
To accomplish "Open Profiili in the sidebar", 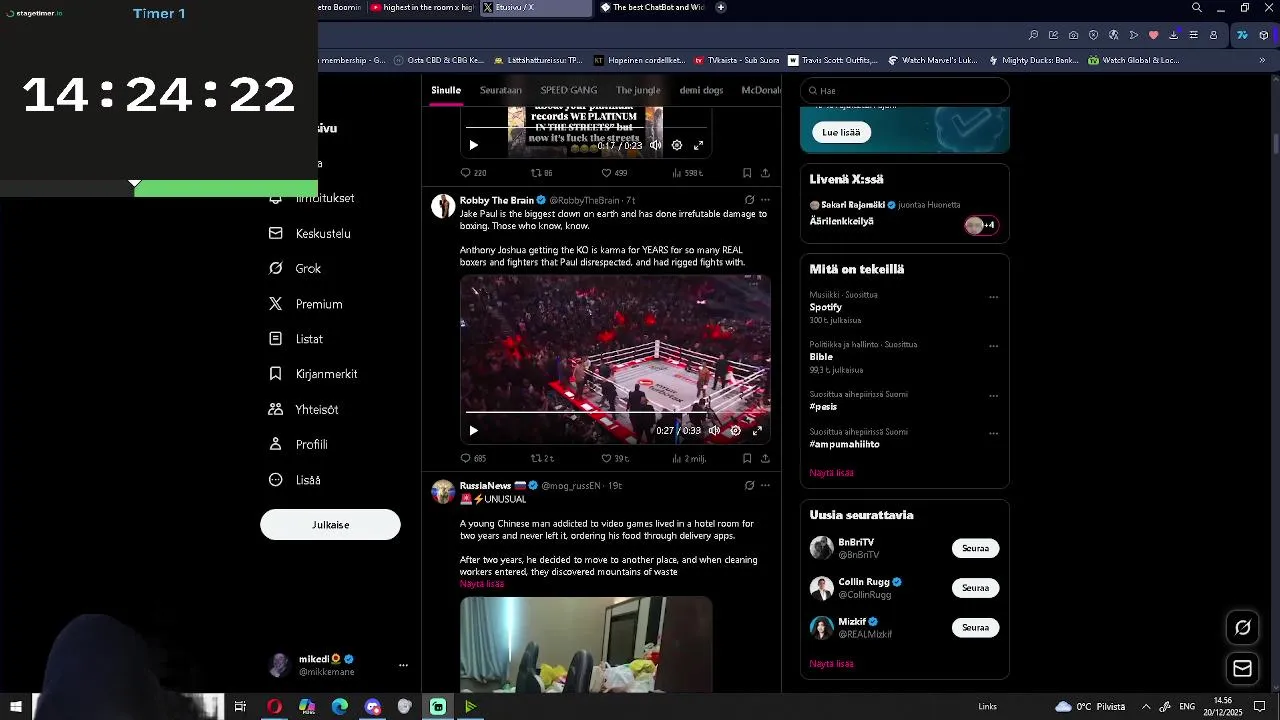I will click(298, 444).
